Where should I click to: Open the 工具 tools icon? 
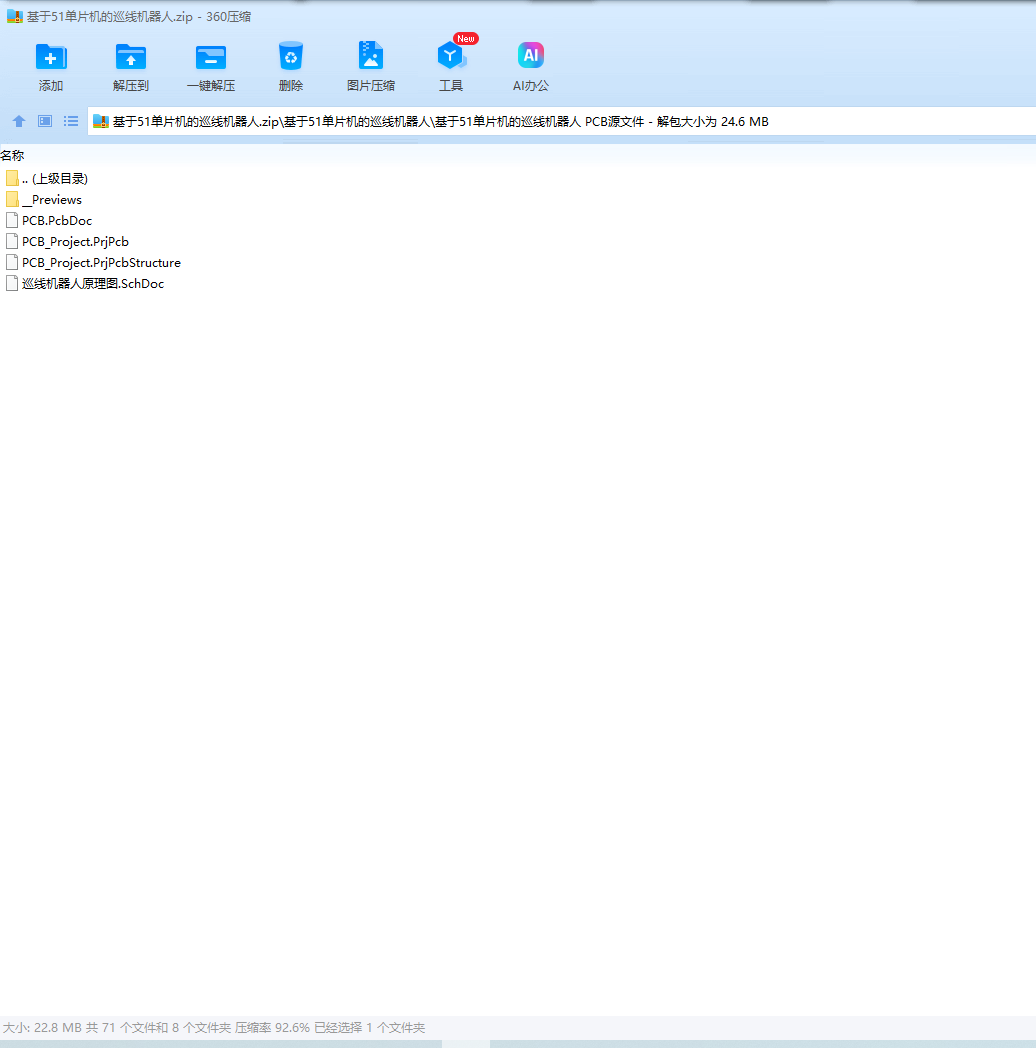(451, 56)
